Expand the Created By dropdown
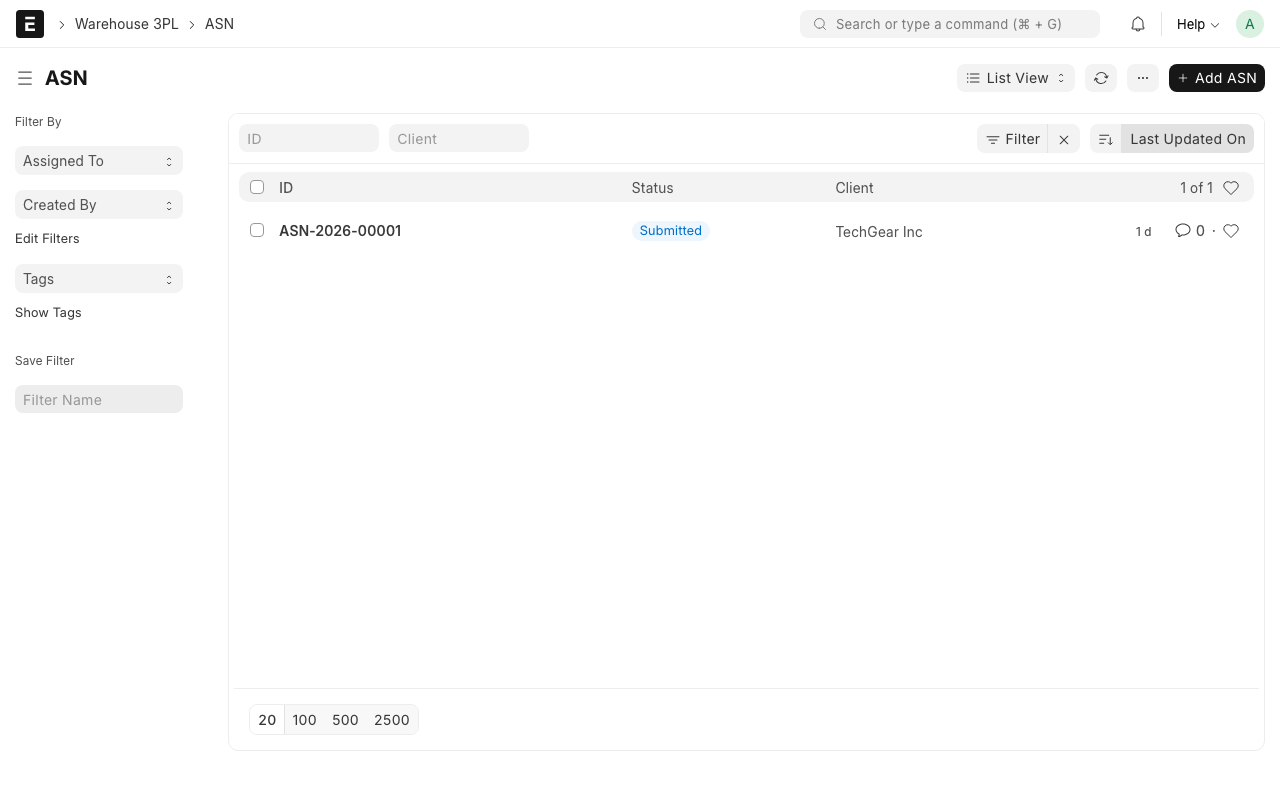Viewport: 1280px width, 800px height. 98,205
